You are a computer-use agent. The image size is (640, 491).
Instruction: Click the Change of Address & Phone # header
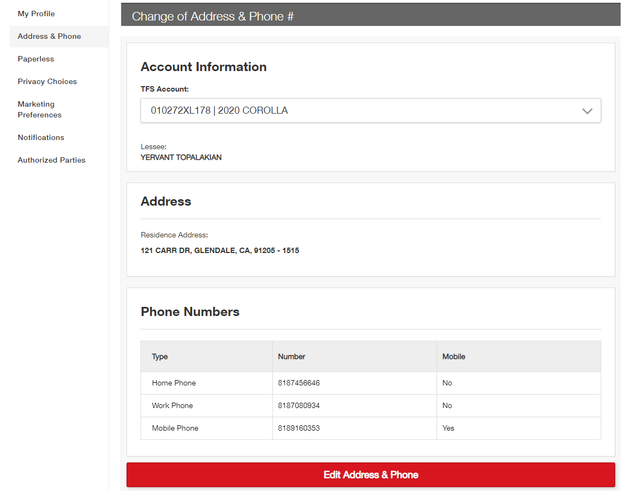tap(212, 16)
